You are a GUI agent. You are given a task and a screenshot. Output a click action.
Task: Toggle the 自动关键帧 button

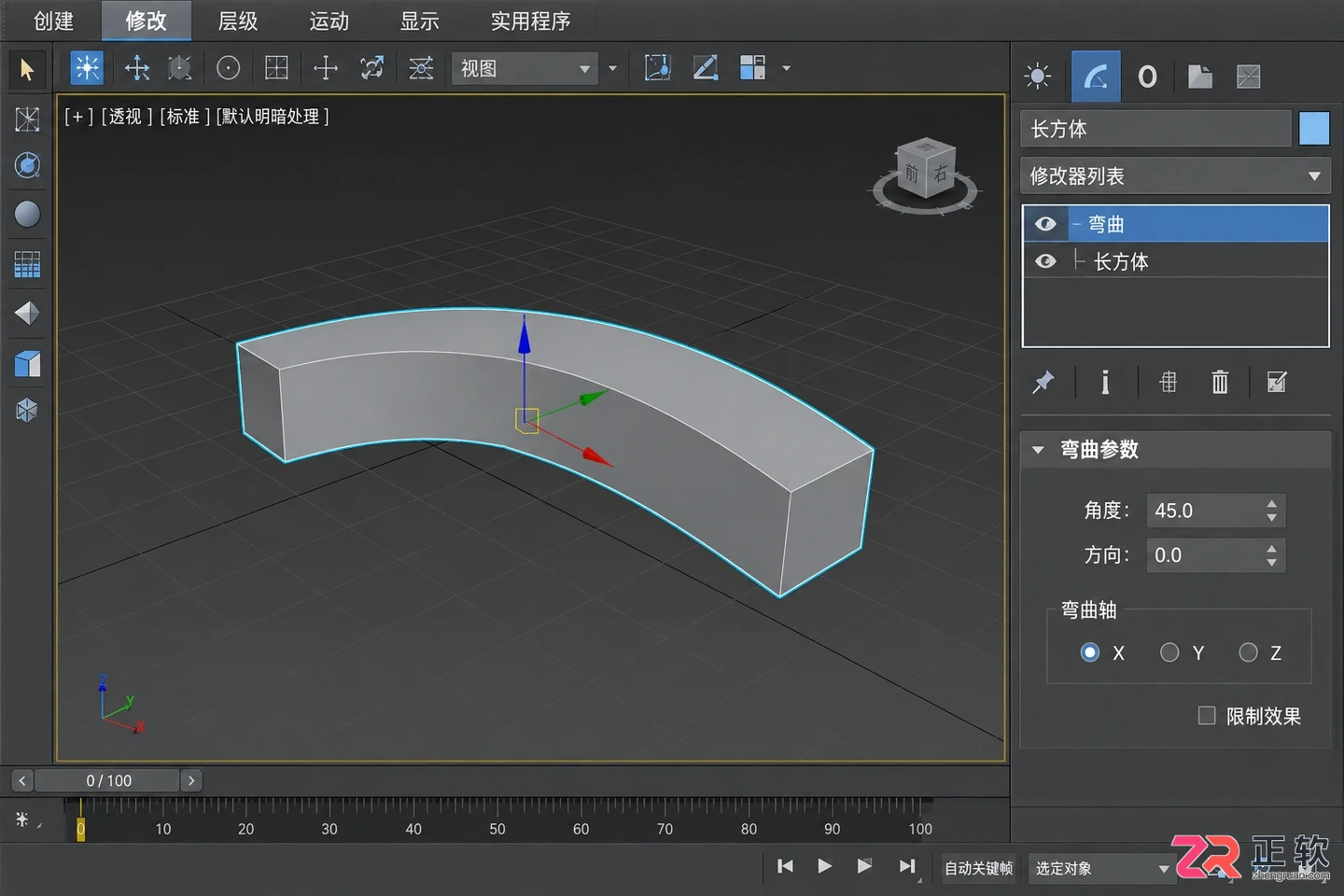click(978, 868)
